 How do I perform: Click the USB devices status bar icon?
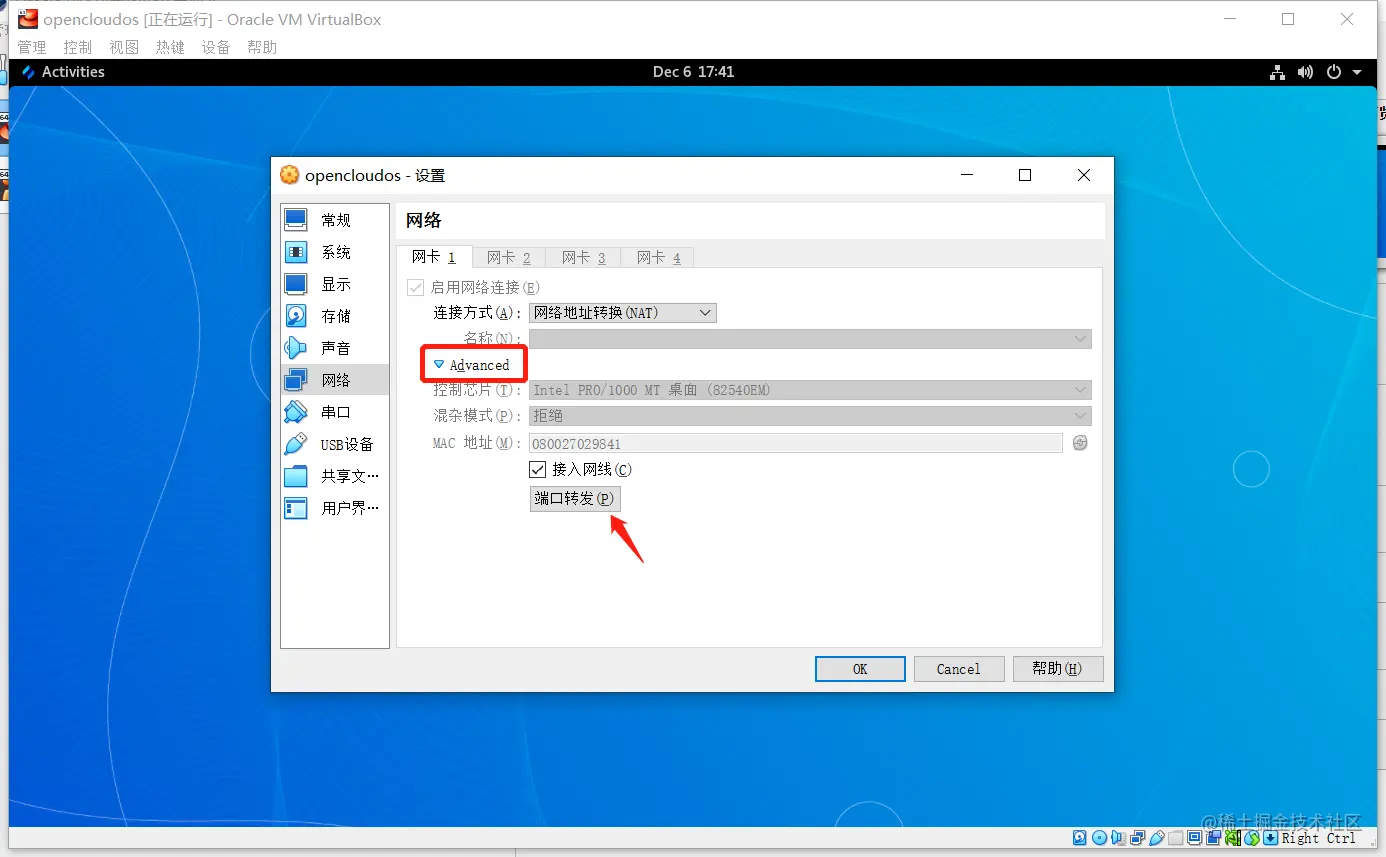pos(1156,838)
